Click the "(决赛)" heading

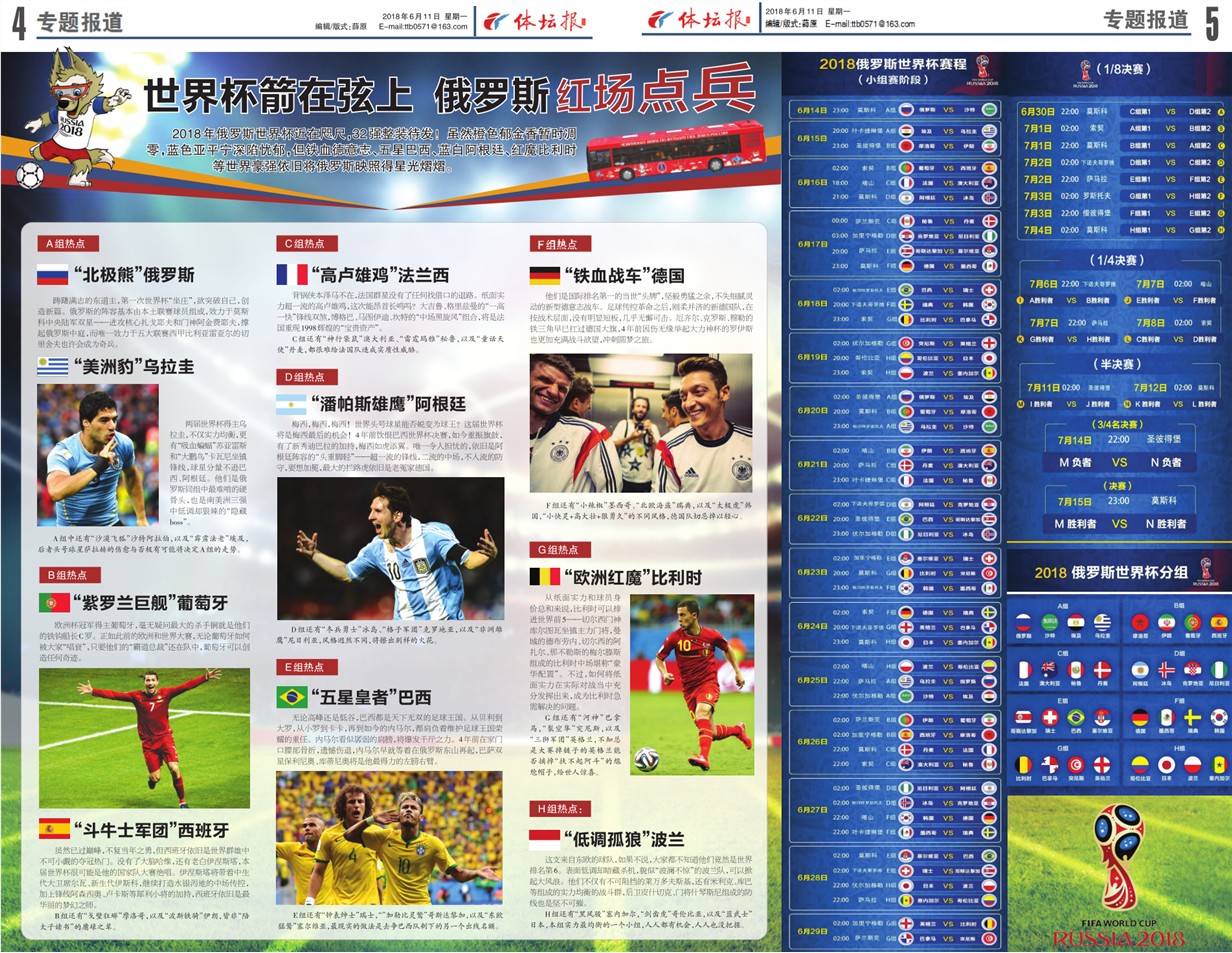coord(1118,485)
